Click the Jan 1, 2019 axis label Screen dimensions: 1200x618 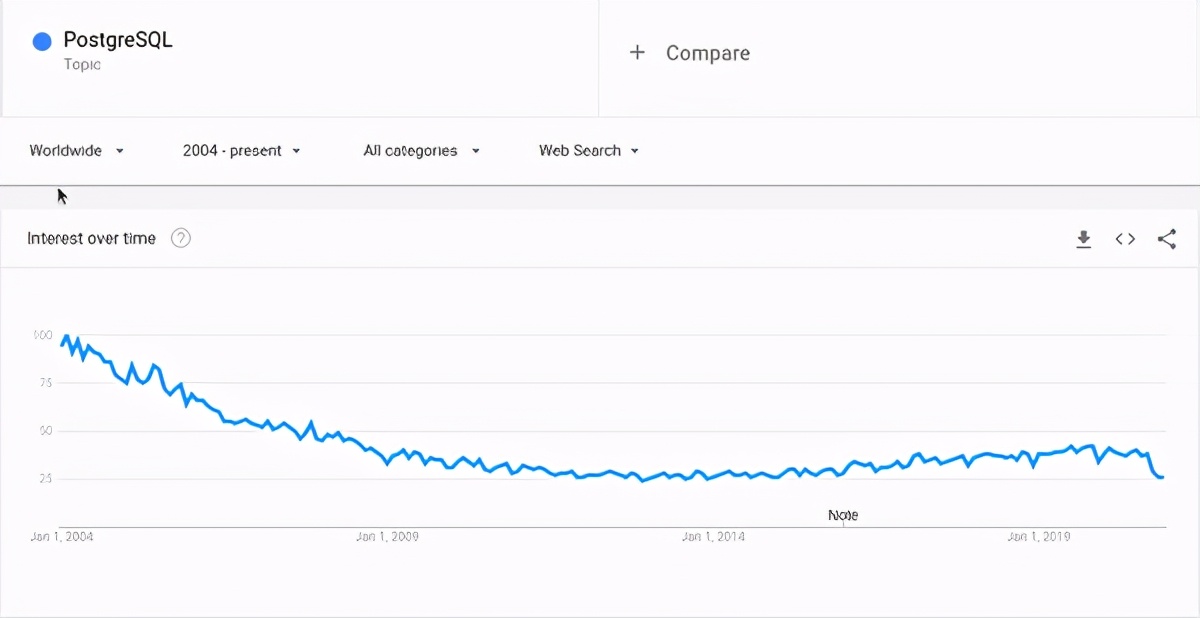(1038, 537)
